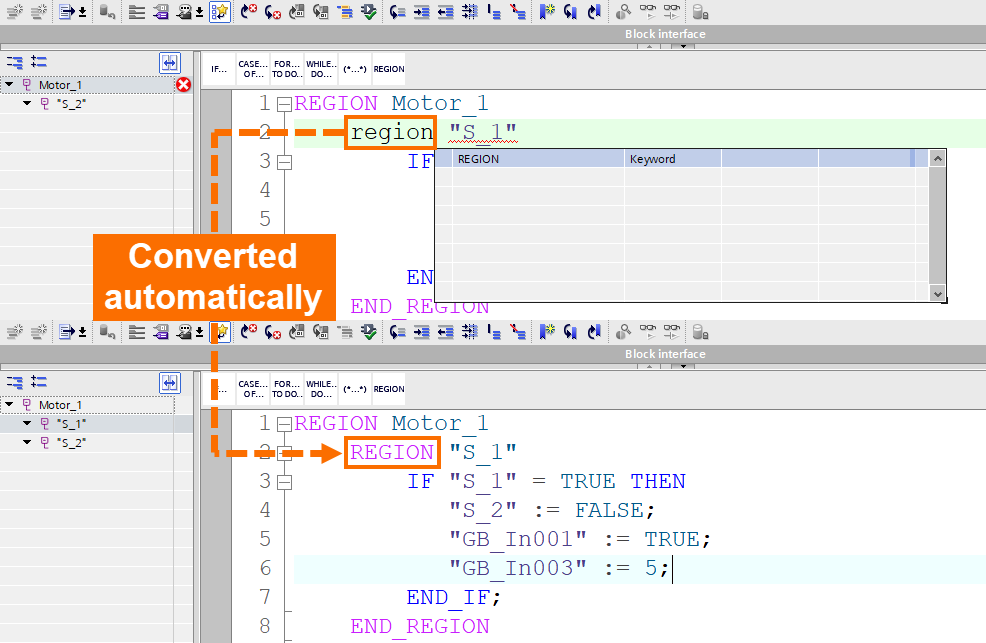Insert a CASE OF statement in upper editor

tap(252, 69)
